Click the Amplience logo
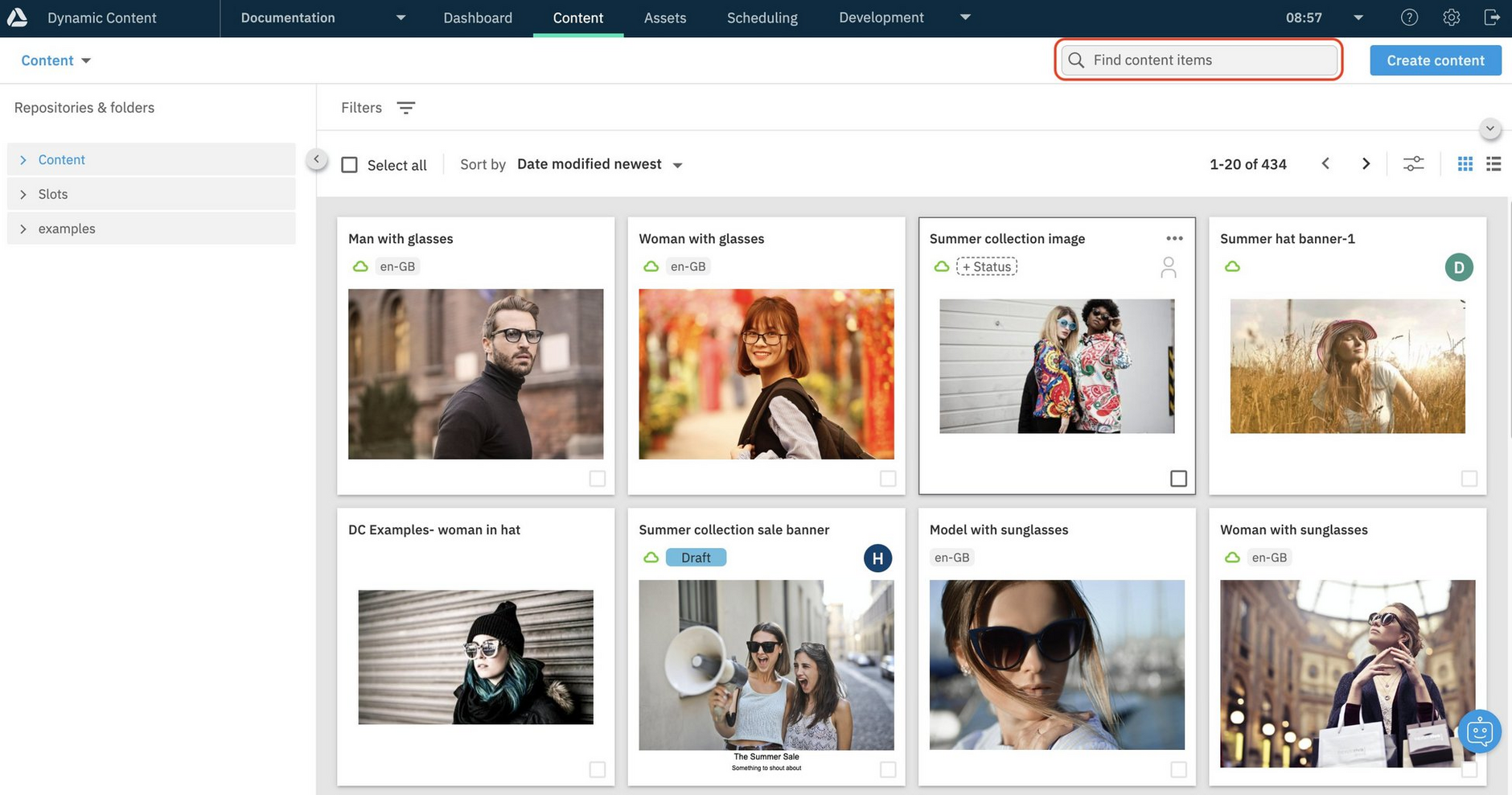Viewport: 1512px width, 795px height. 17,16
